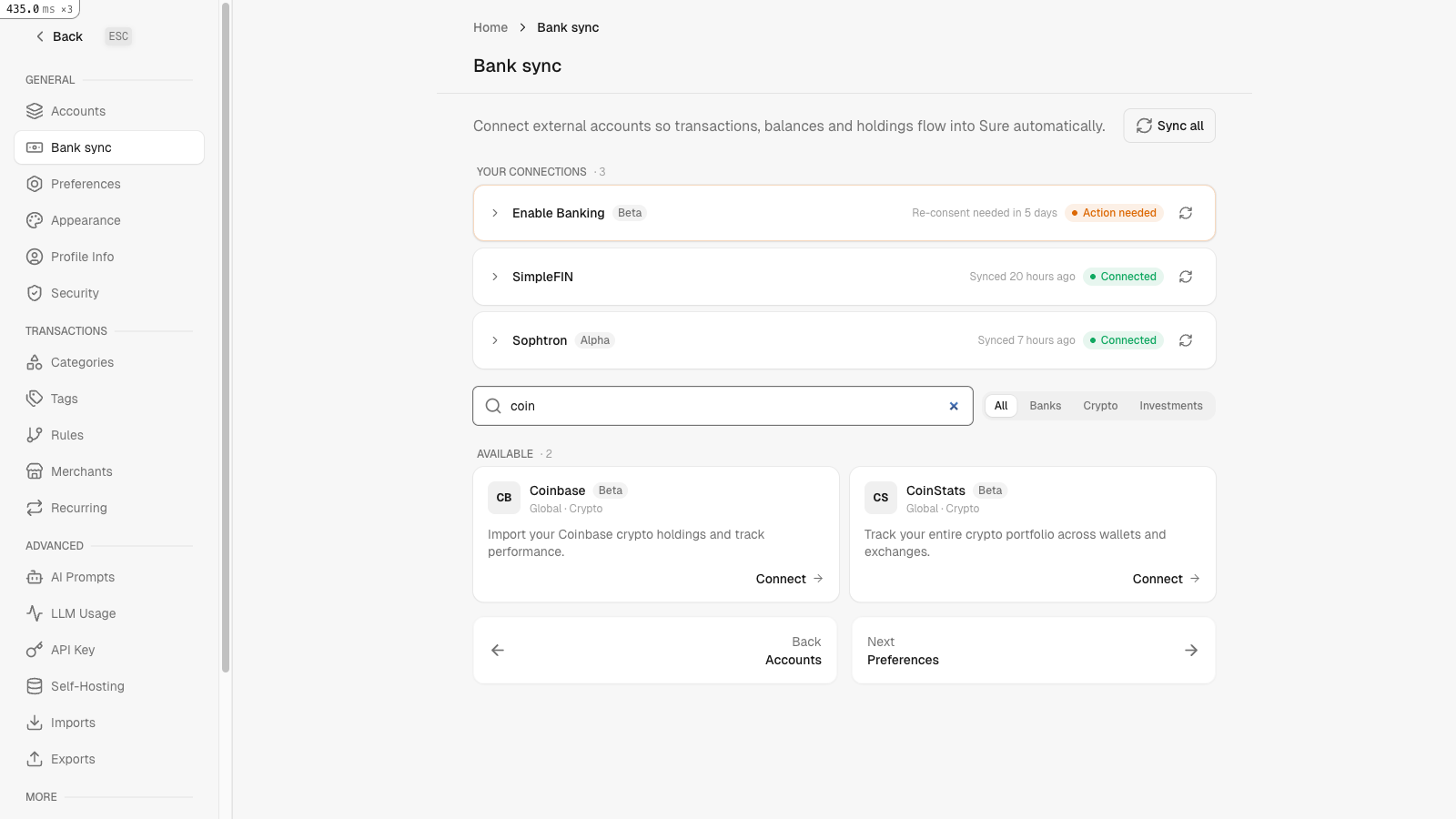Open Categories in the sidebar
Viewport: 1456px width, 819px height.
109,362
